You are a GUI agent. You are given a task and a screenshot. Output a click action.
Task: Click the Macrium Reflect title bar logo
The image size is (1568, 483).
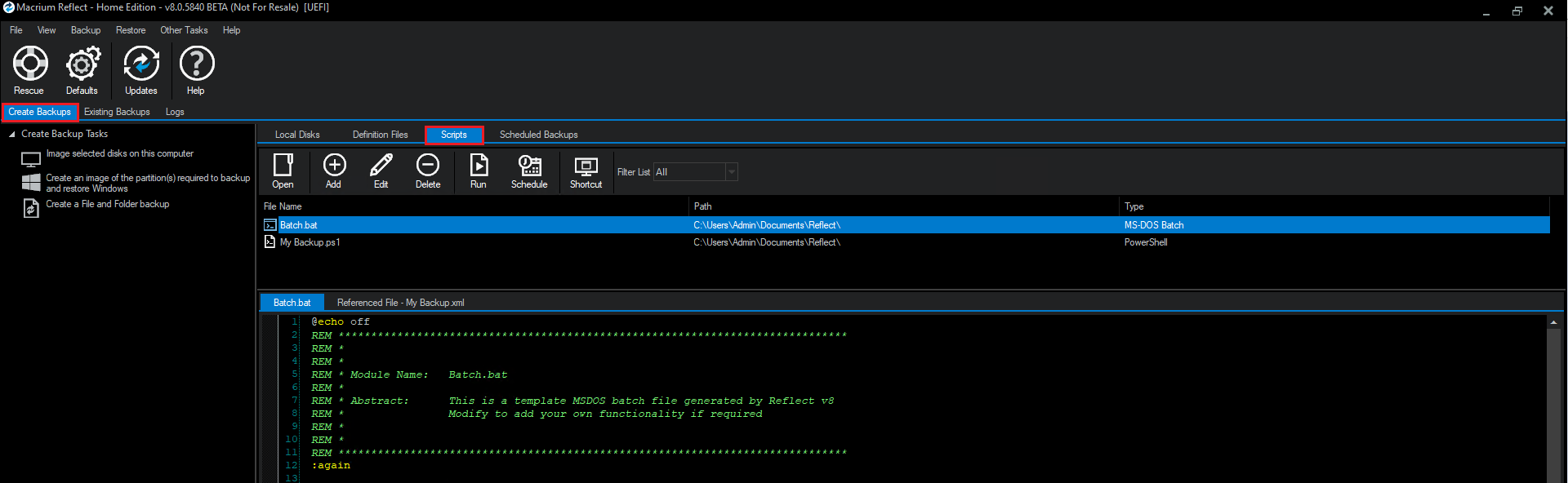8,7
